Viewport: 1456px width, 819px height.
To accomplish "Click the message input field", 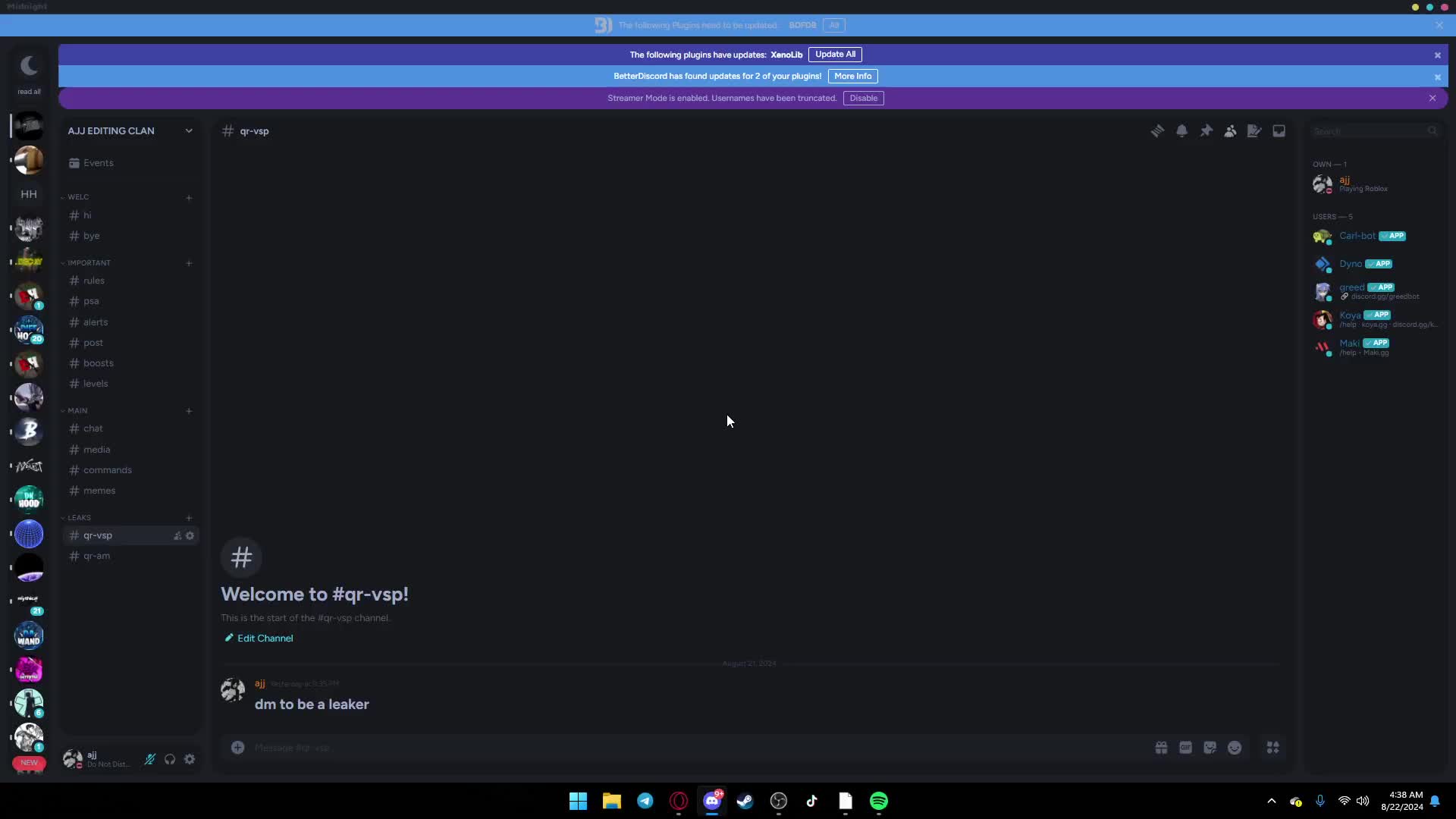I will 682,748.
